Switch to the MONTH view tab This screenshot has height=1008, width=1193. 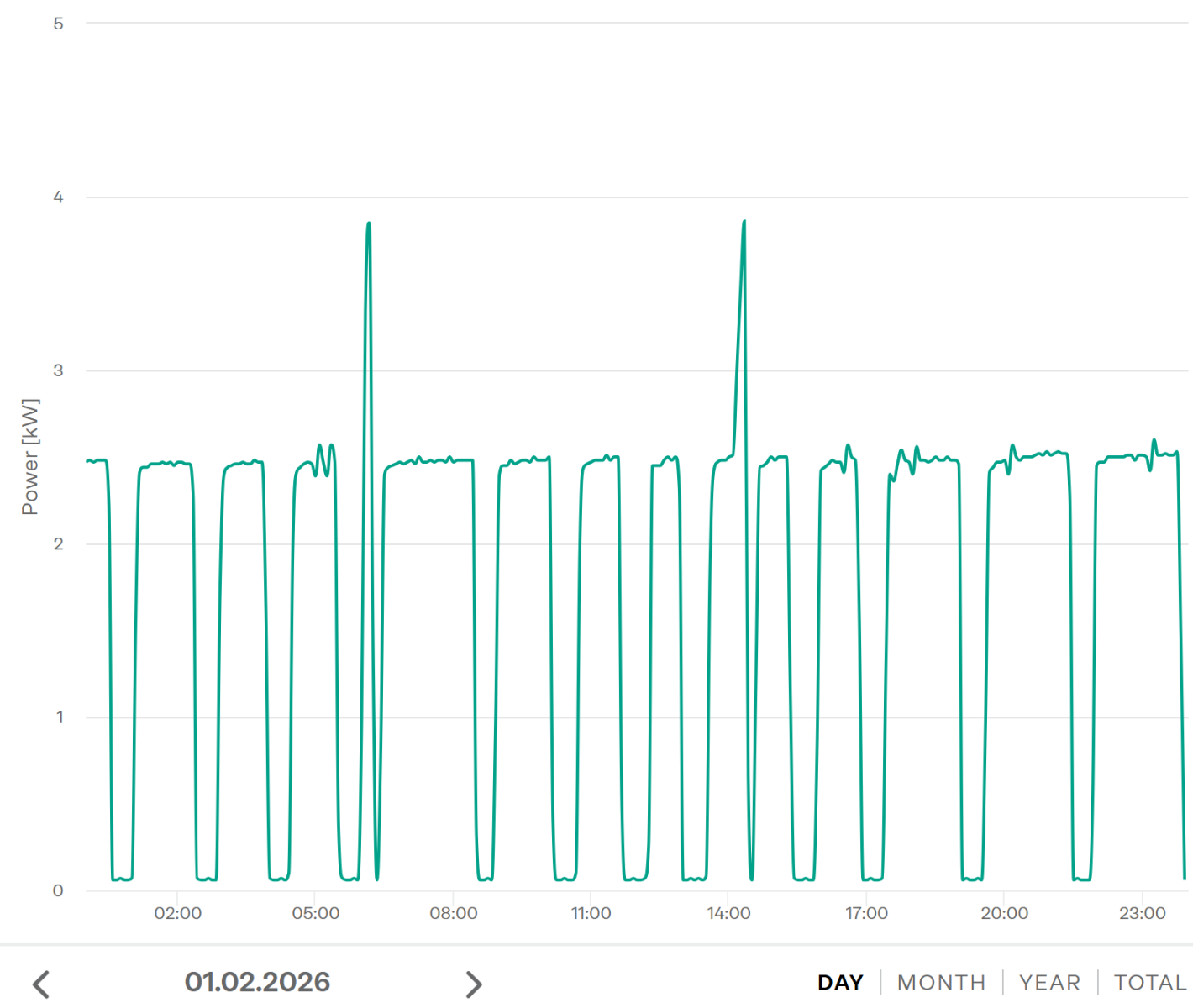click(x=941, y=982)
